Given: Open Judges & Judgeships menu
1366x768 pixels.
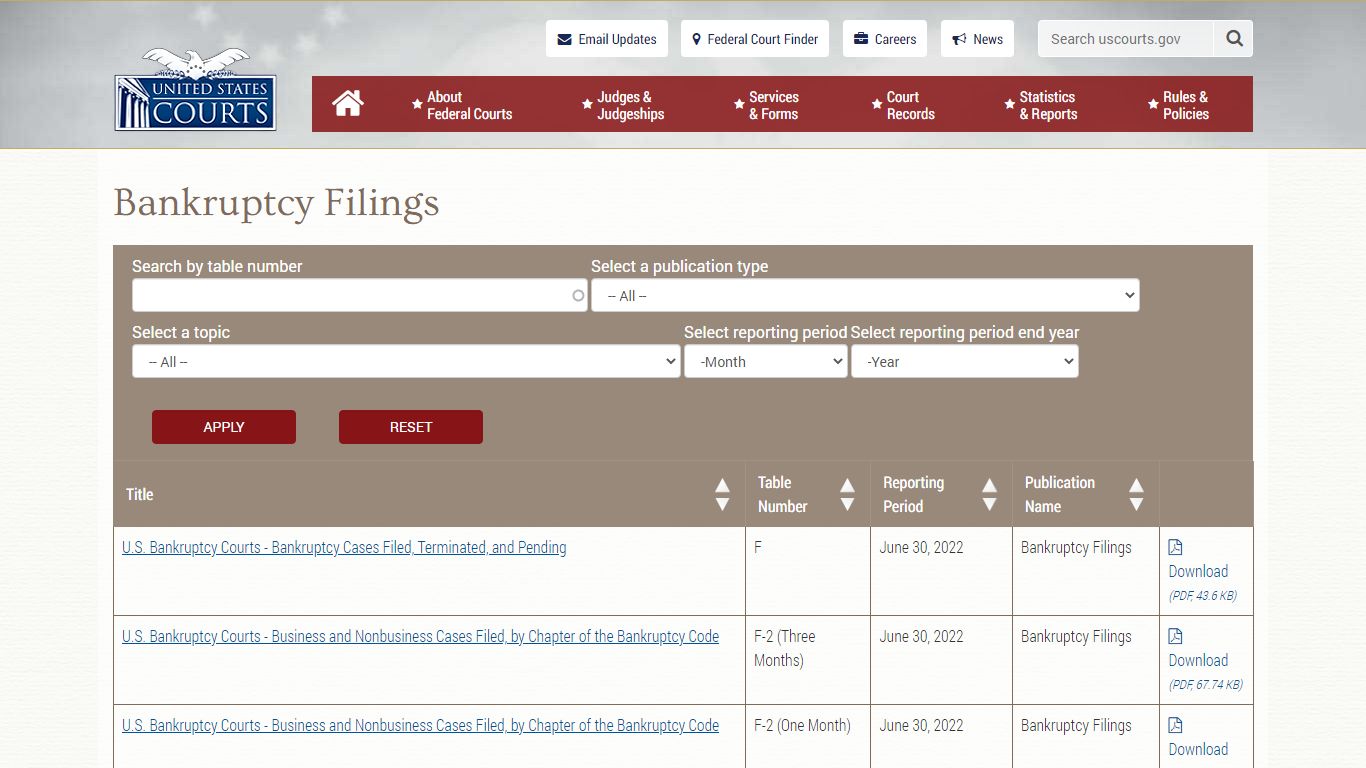Looking at the screenshot, I should [623, 105].
